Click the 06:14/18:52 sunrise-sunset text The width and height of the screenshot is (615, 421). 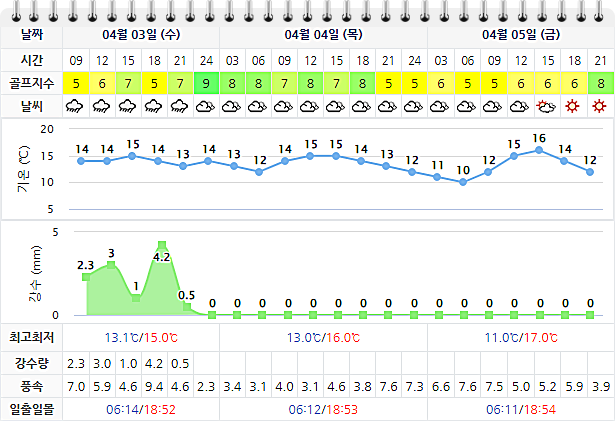tap(141, 410)
